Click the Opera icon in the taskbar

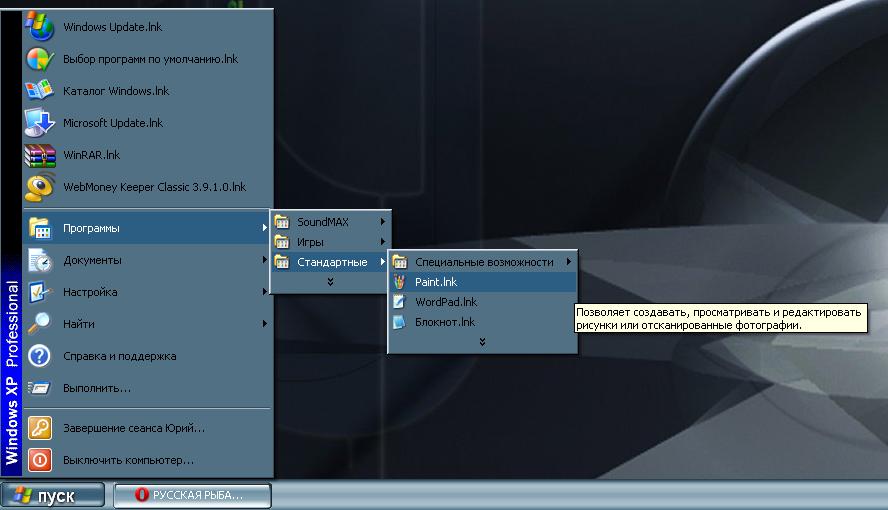[x=142, y=495]
